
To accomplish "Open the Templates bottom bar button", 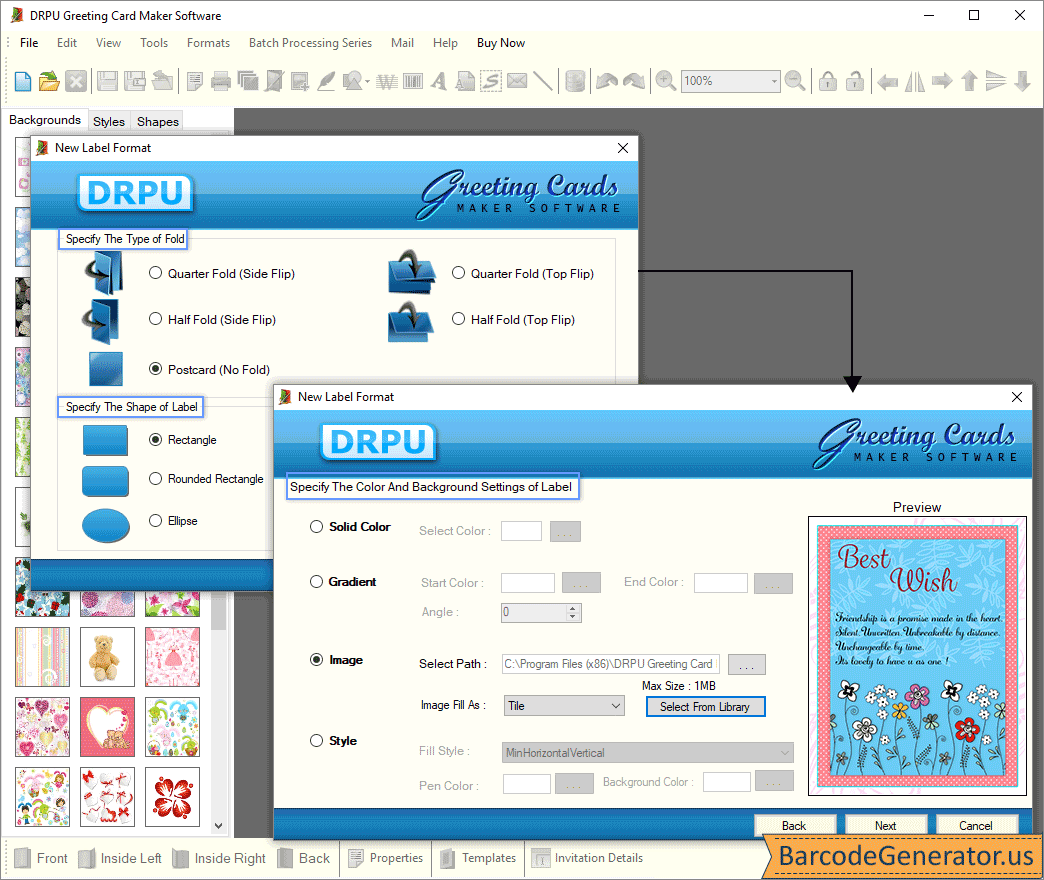I will (x=478, y=858).
